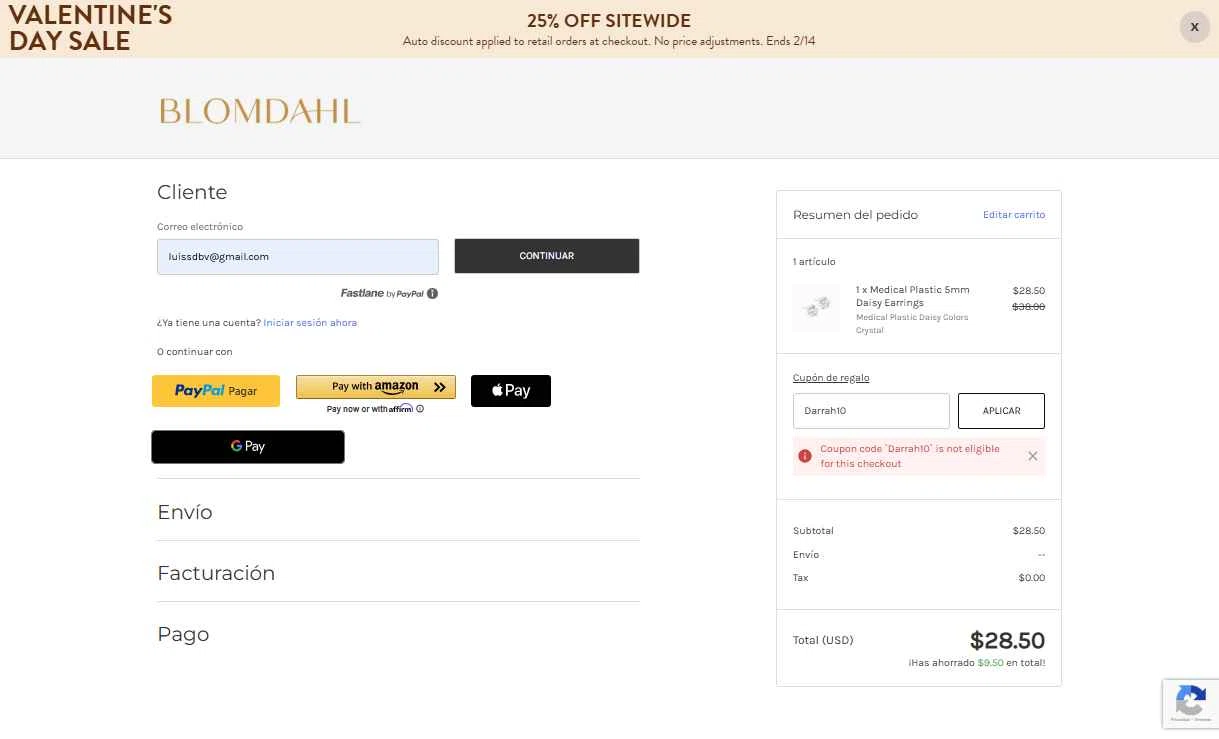Image resolution: width=1219 pixels, height=739 pixels.
Task: Select the Cliente section heading
Action: coord(192,192)
